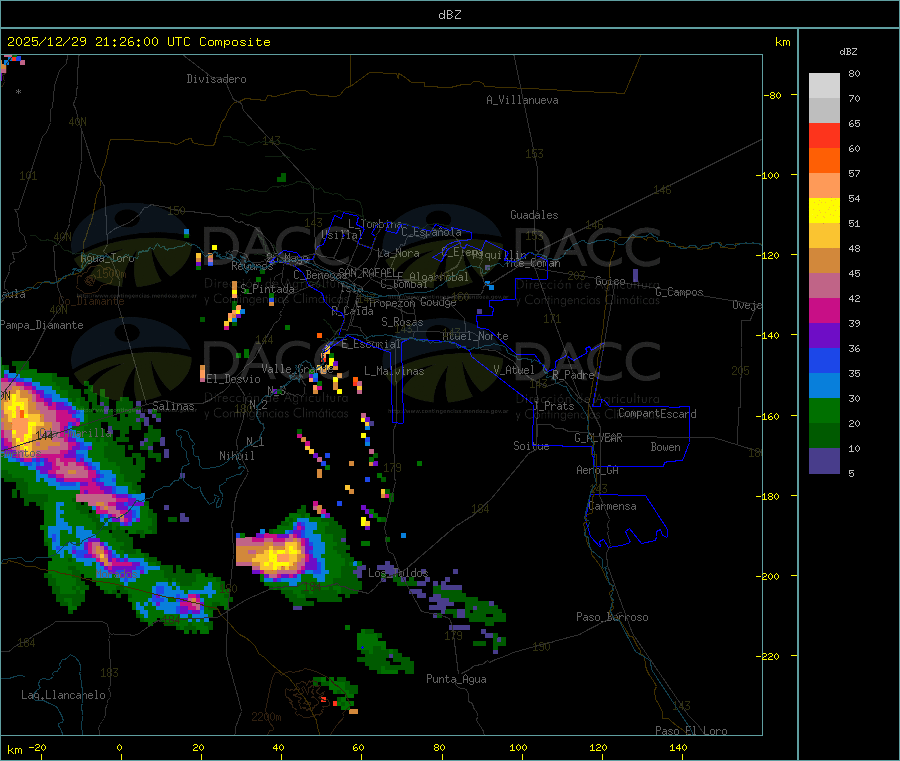Click the dBZ title at top
This screenshot has width=900, height=761.
(449, 15)
